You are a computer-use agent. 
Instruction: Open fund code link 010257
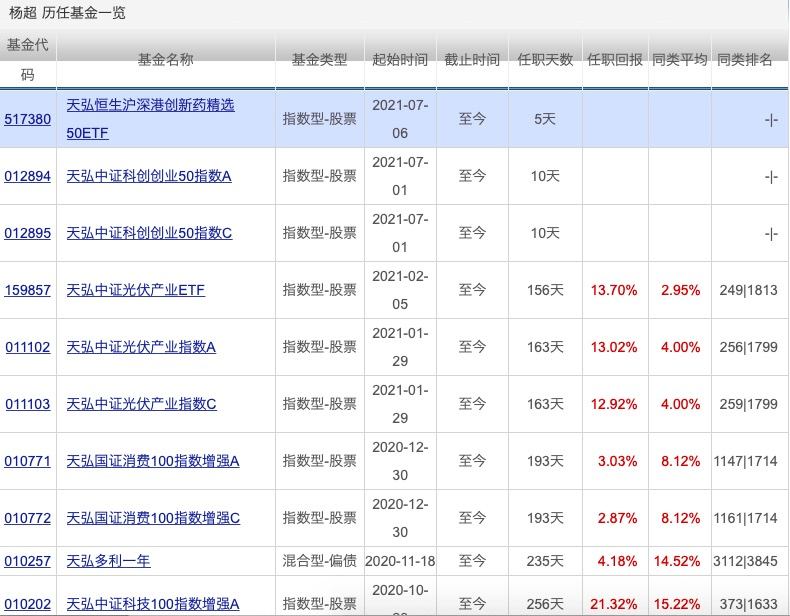[28, 561]
